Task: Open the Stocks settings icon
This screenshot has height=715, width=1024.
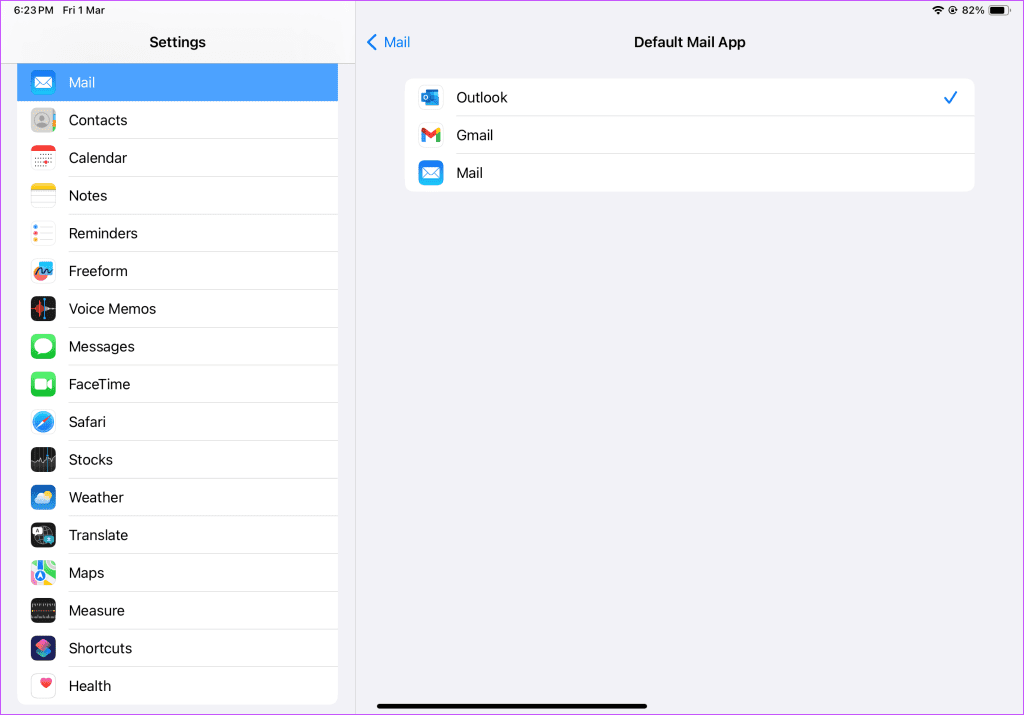Action: coord(43,459)
